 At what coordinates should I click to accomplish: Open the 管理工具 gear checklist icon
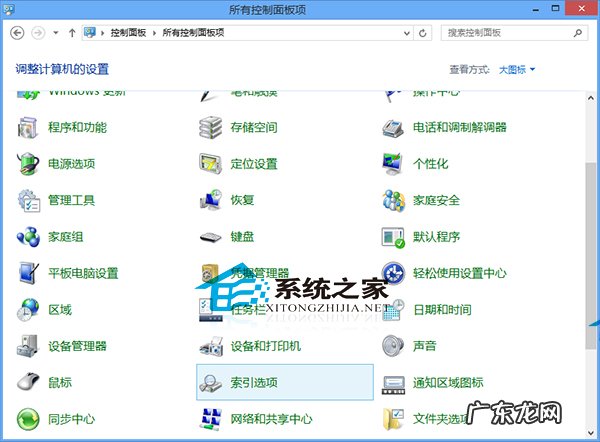point(29,200)
